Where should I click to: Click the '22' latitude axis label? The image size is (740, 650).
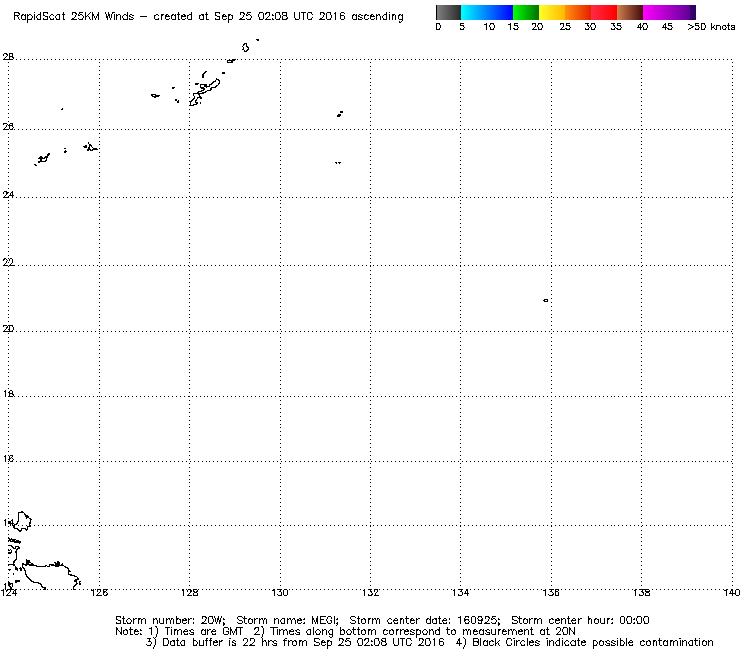(8, 262)
